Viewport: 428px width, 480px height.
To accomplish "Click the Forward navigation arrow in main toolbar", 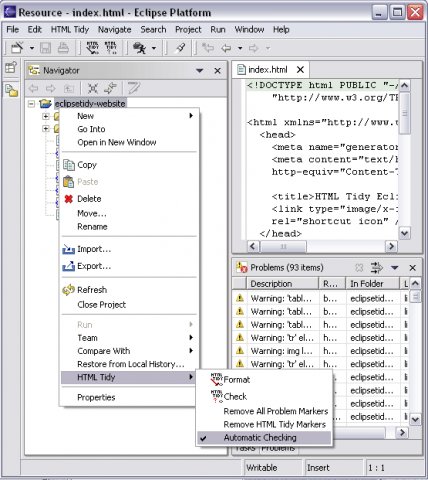I will (254, 48).
